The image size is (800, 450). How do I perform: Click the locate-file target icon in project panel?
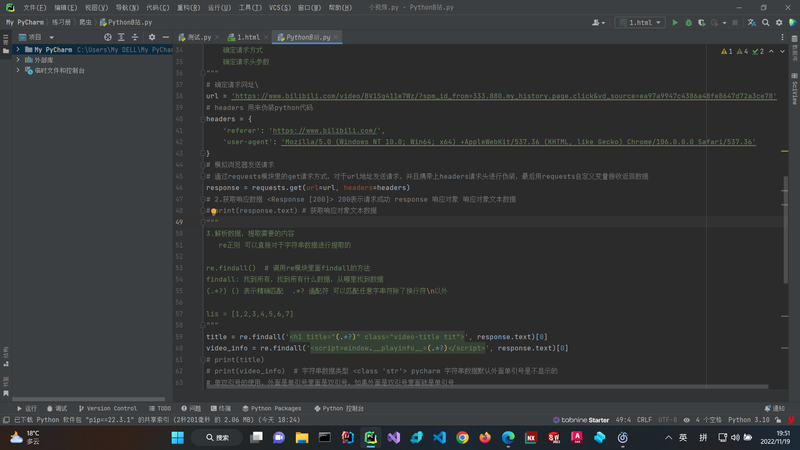108,37
